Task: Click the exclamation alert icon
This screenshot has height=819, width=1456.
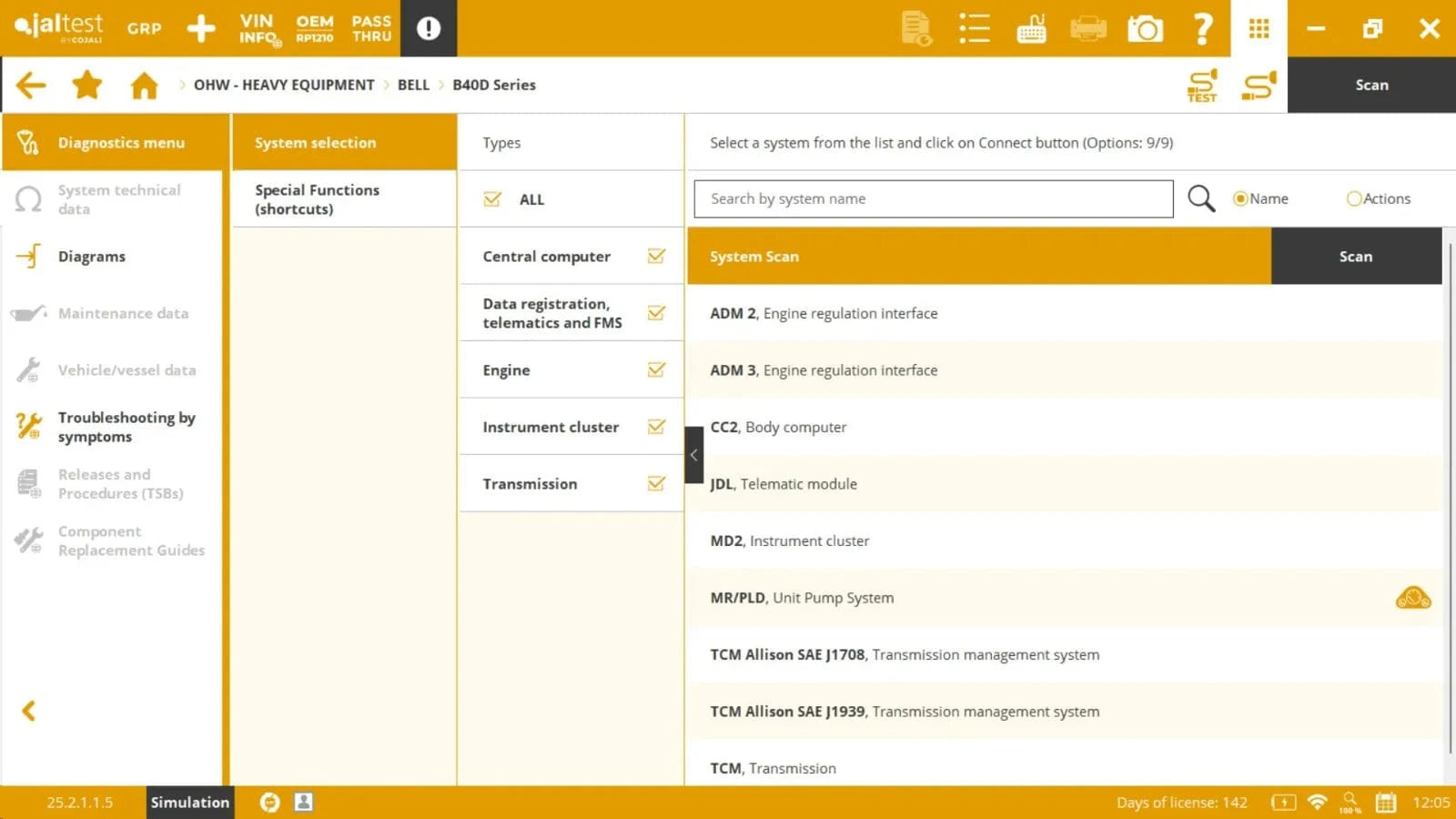Action: pos(429,28)
